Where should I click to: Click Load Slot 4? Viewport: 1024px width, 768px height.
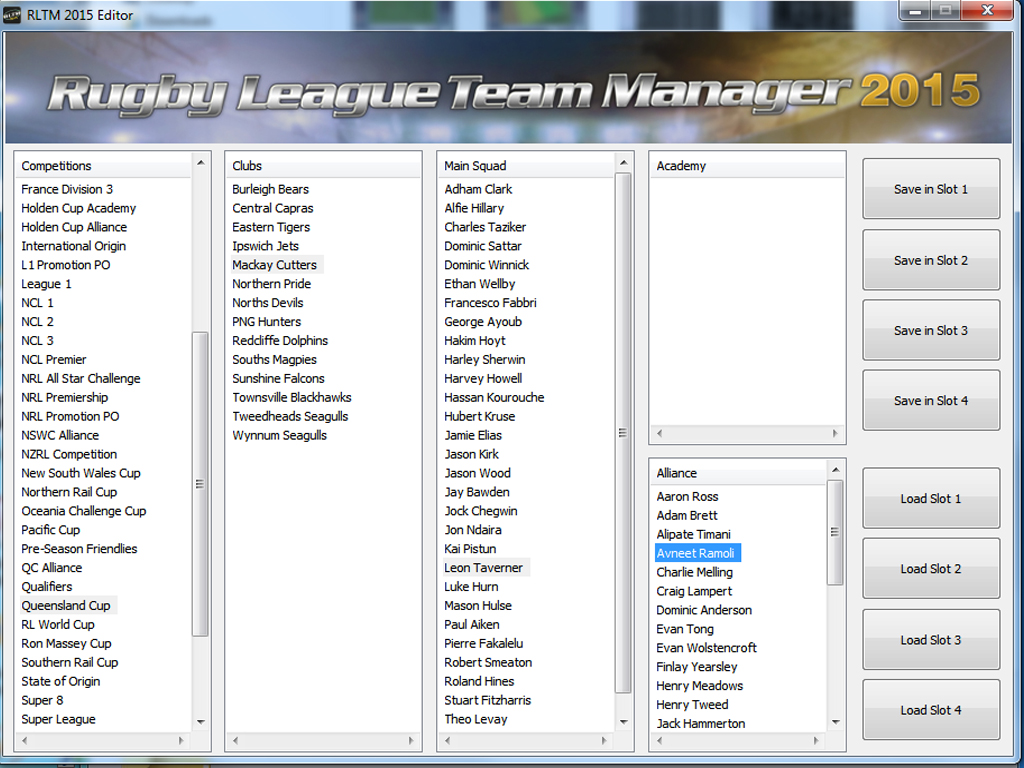point(930,710)
